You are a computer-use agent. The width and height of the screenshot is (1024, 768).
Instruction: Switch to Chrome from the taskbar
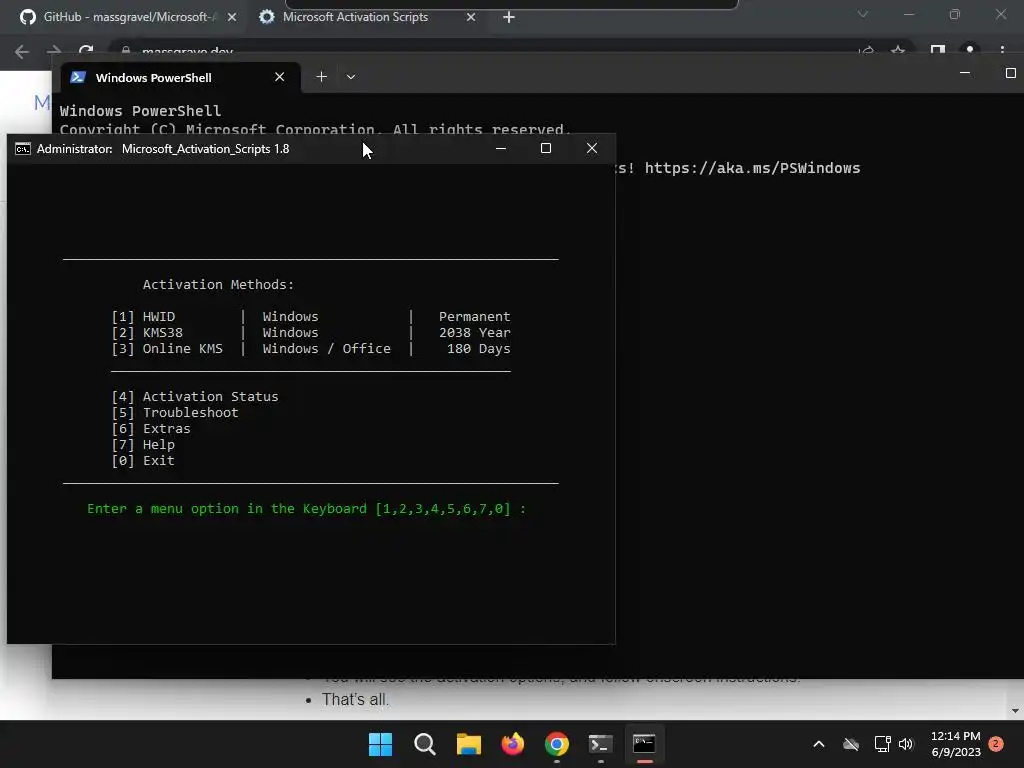(x=556, y=744)
